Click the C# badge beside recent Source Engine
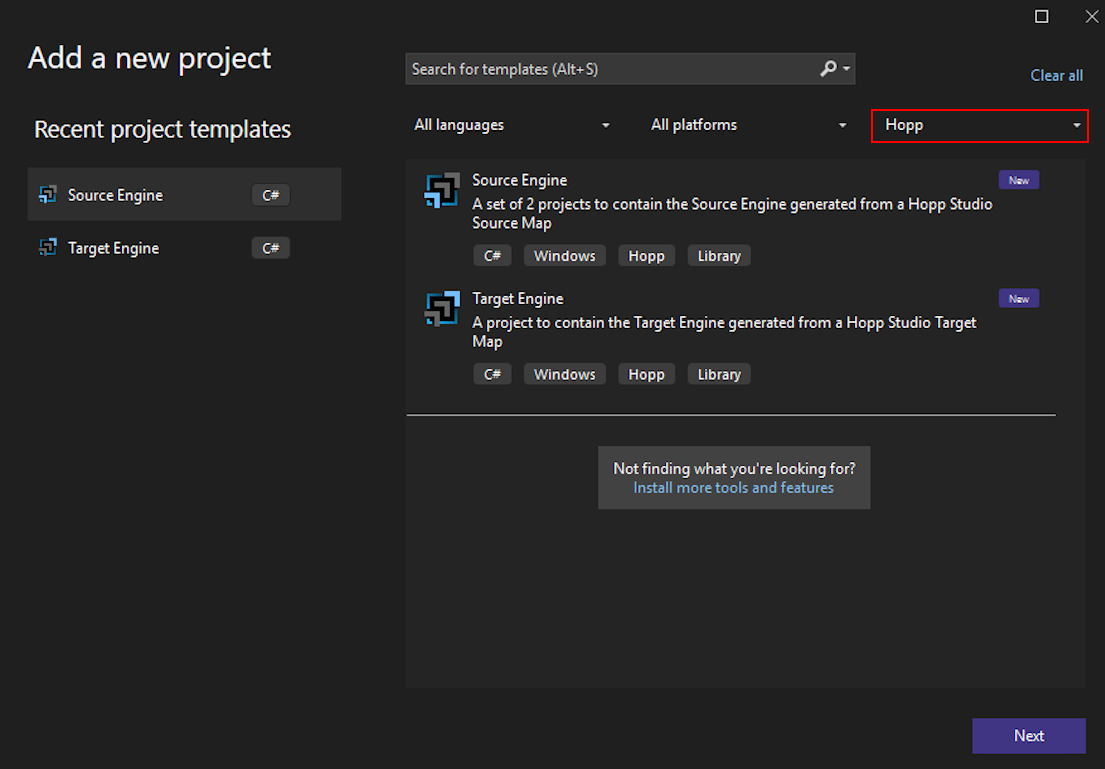Image resolution: width=1105 pixels, height=769 pixels. (x=271, y=195)
